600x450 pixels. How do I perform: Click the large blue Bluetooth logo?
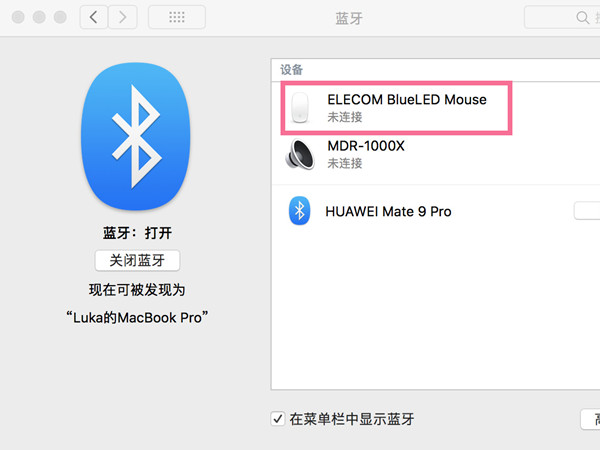click(x=136, y=136)
